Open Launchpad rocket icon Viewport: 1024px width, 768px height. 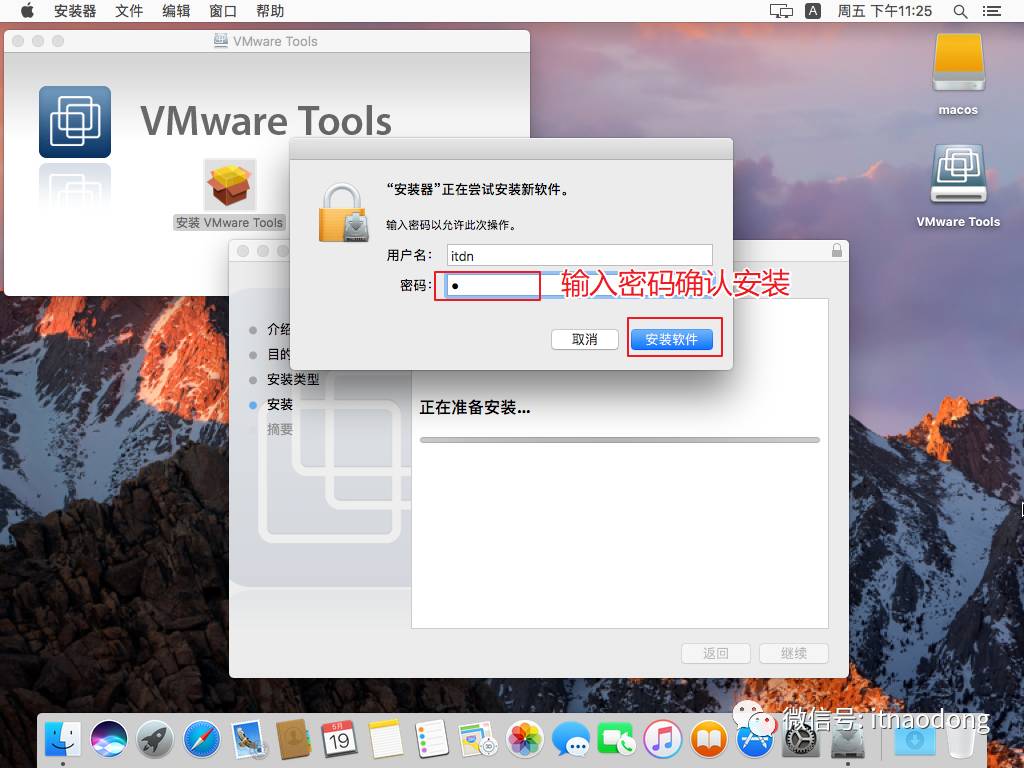[x=155, y=739]
